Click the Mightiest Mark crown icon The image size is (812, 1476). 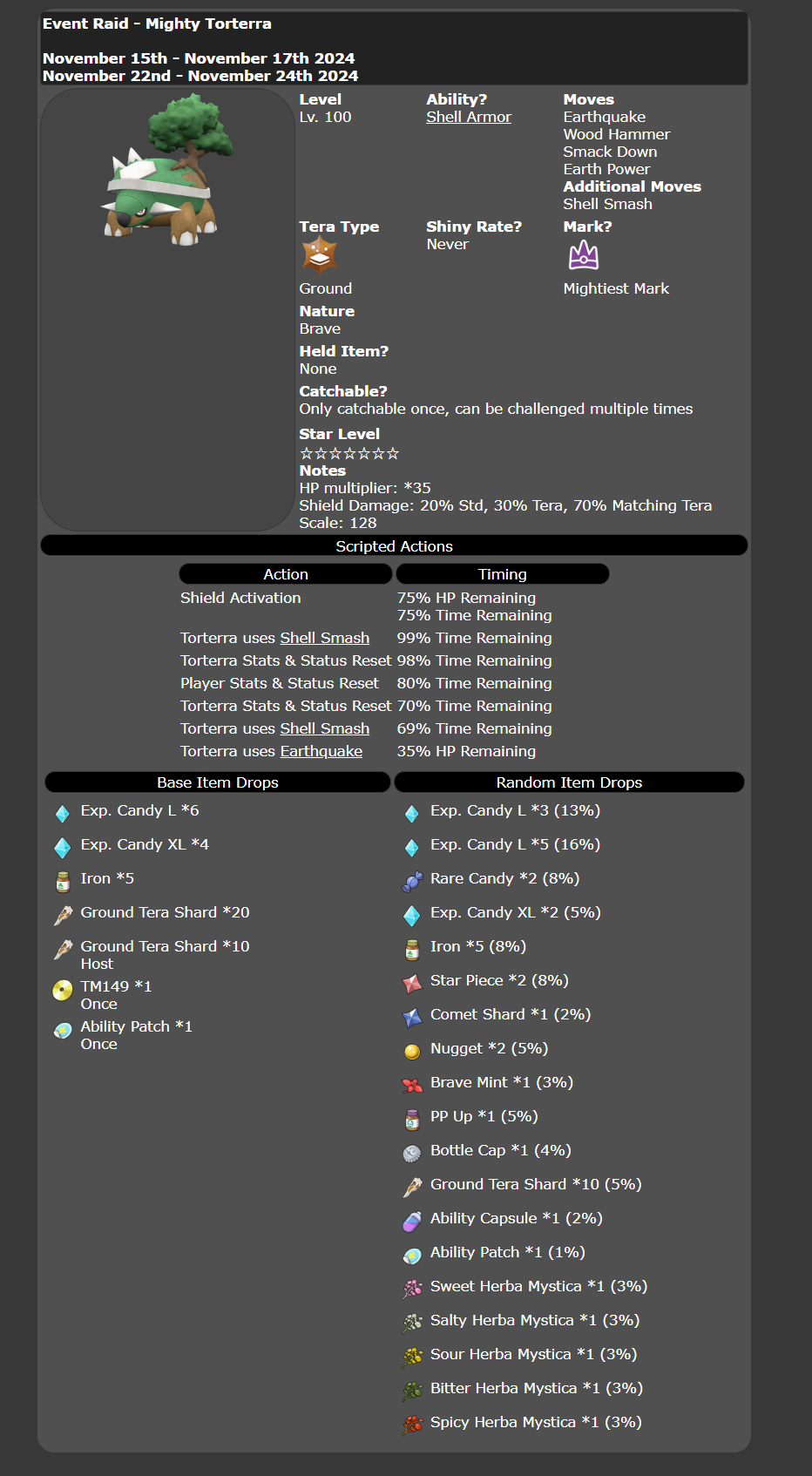click(583, 256)
